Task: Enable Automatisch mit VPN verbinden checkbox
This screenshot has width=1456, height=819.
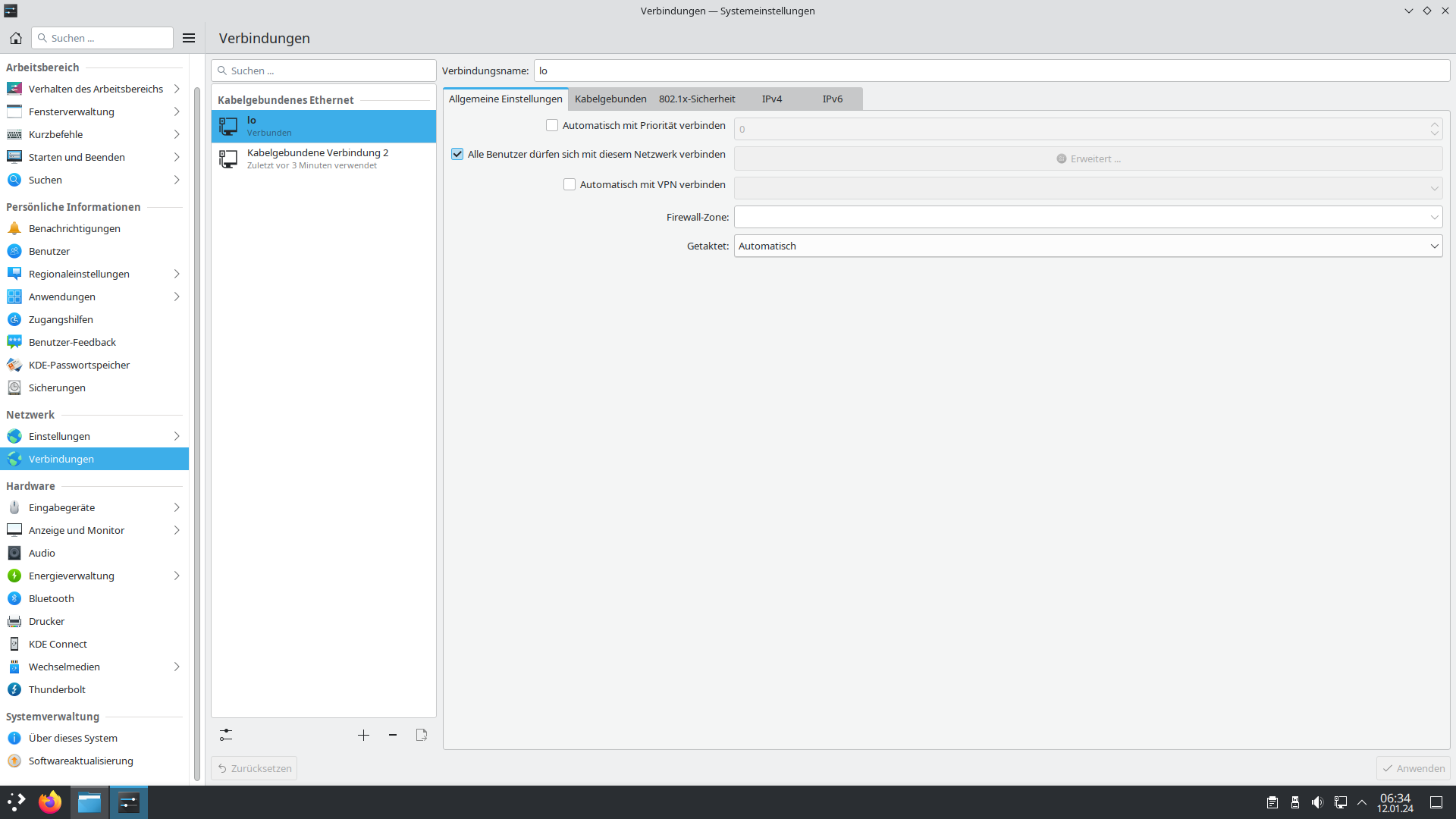Action: pos(570,185)
